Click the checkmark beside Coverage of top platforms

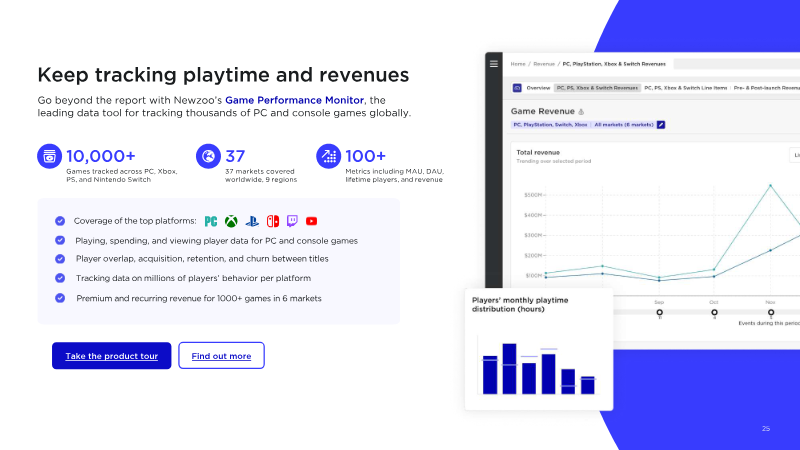coord(60,221)
